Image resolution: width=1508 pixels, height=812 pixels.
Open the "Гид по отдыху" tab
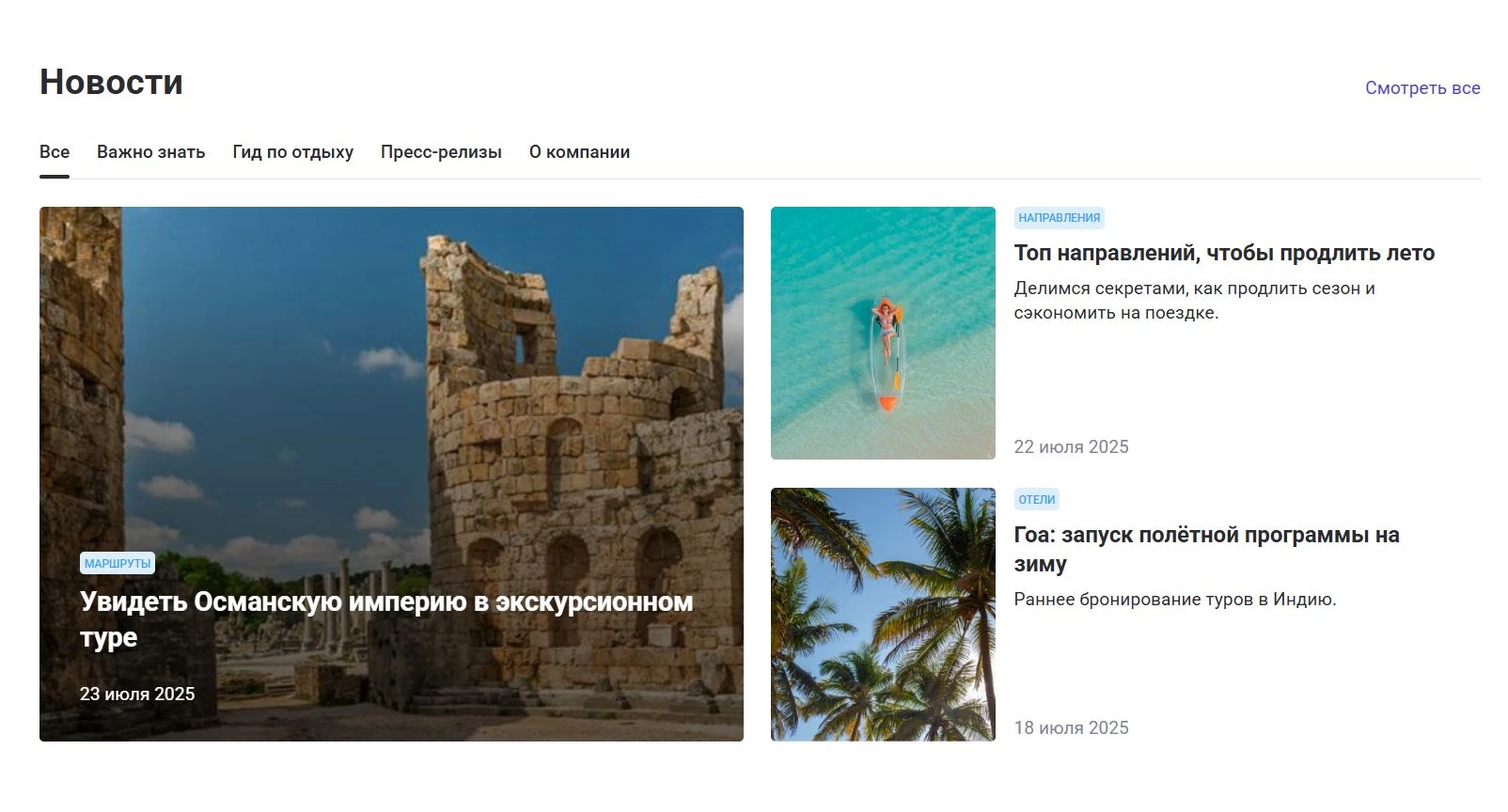click(293, 152)
